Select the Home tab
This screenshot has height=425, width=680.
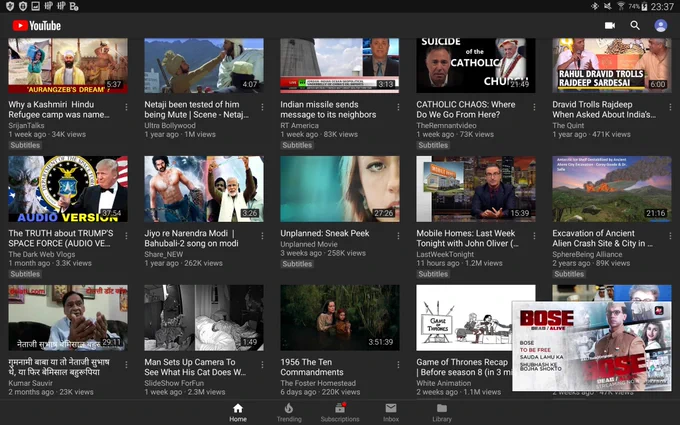pyautogui.click(x=238, y=412)
